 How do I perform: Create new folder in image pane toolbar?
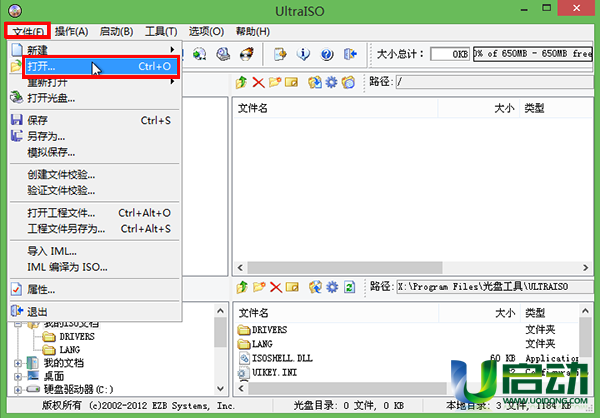coord(275,82)
